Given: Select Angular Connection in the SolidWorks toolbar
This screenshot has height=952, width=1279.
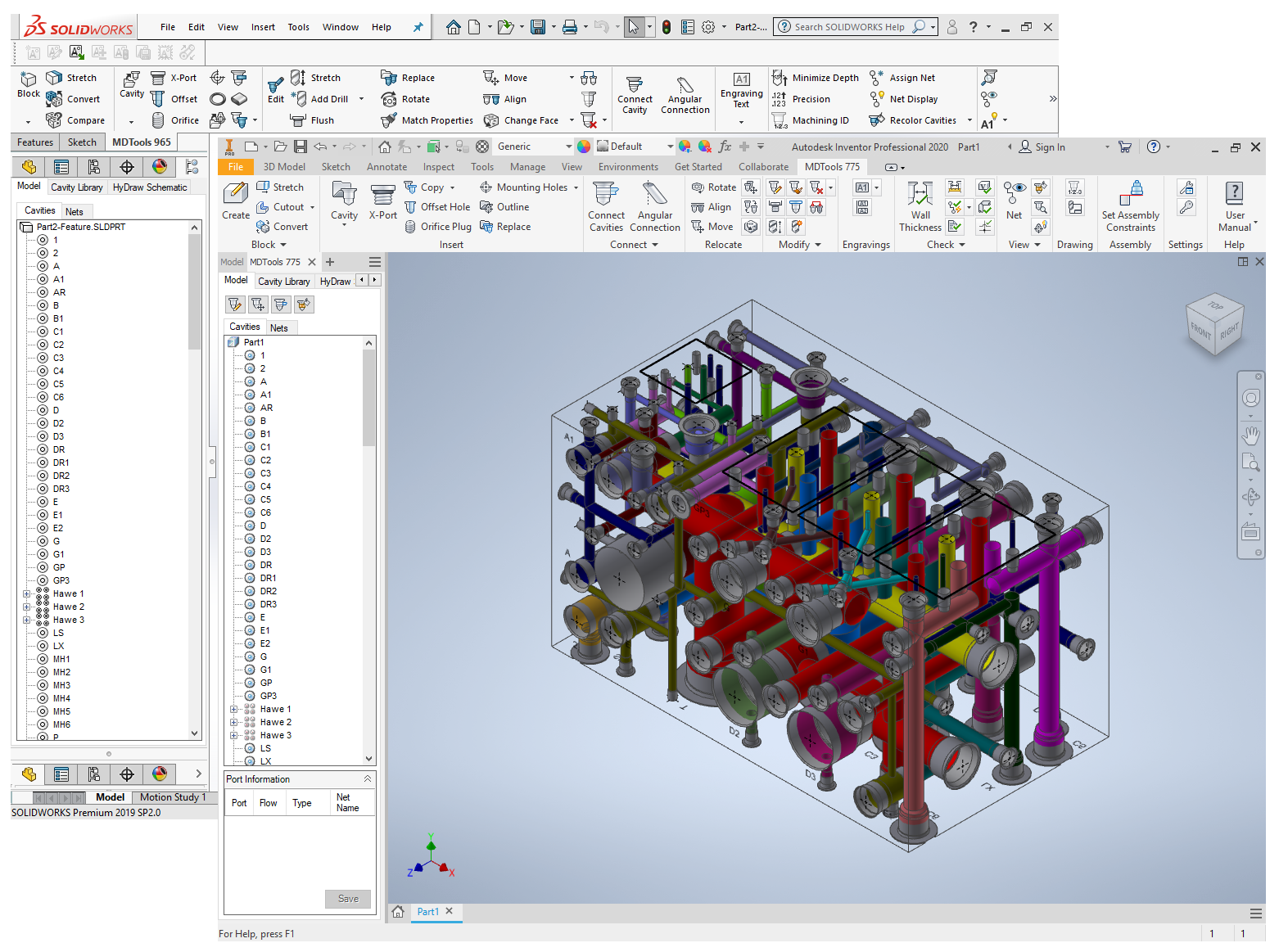Looking at the screenshot, I should [685, 95].
